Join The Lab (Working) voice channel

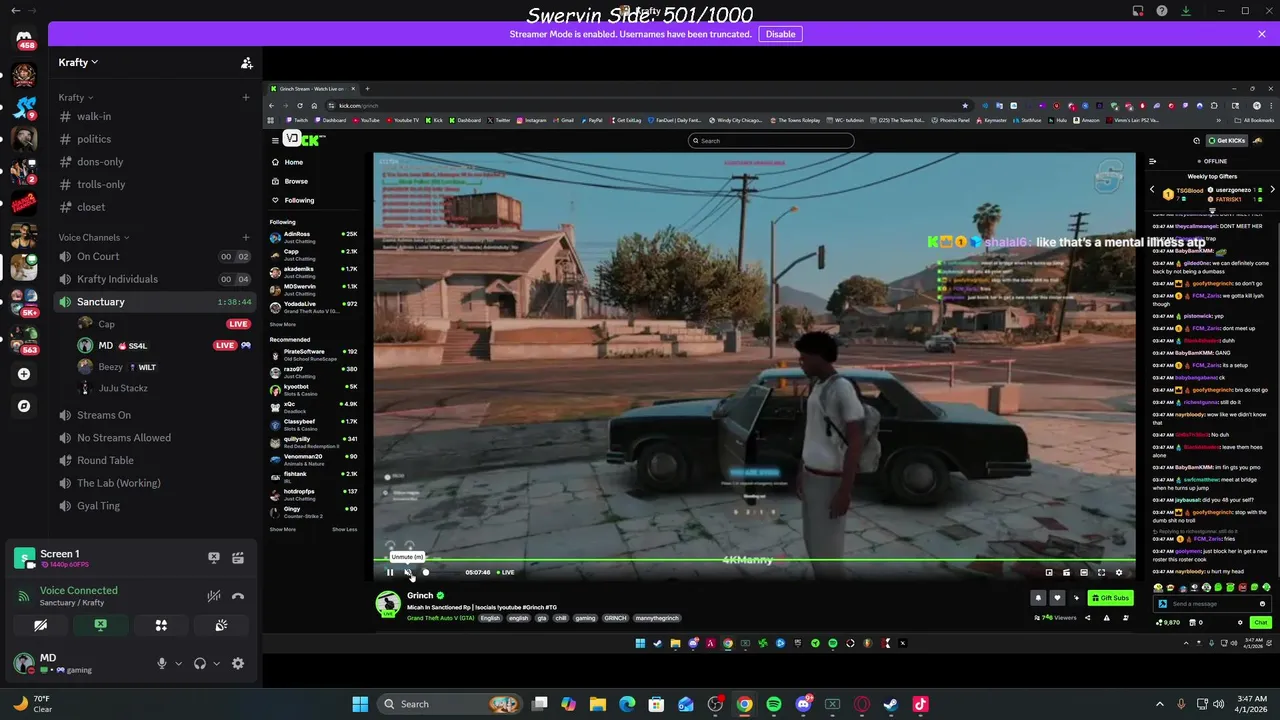coord(156,483)
